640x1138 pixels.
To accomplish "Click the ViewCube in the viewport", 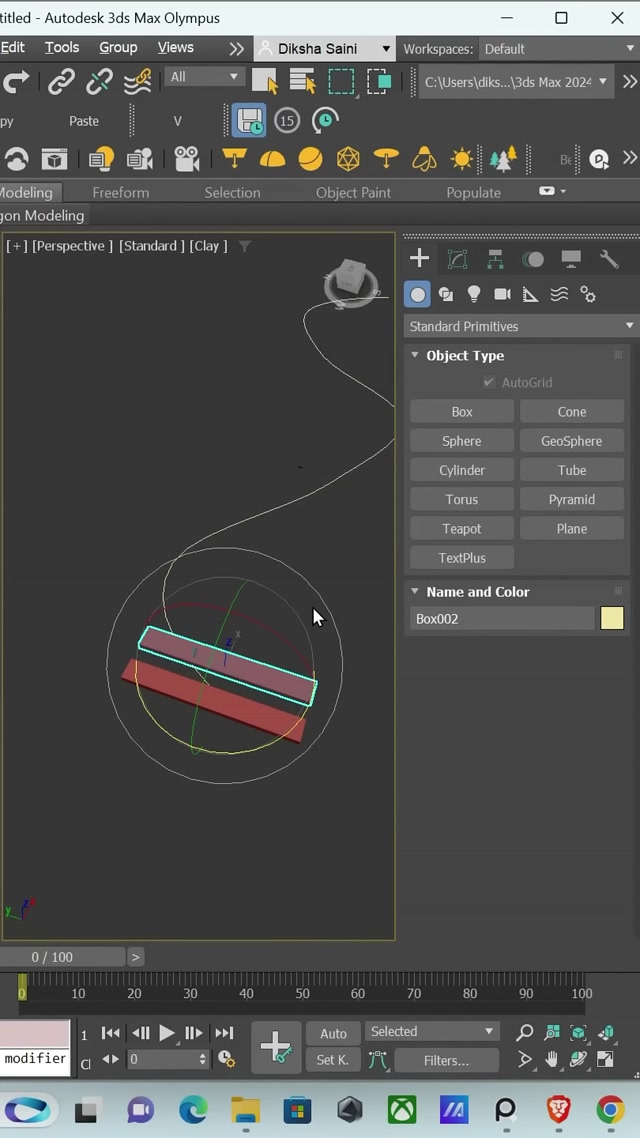I will point(351,280).
